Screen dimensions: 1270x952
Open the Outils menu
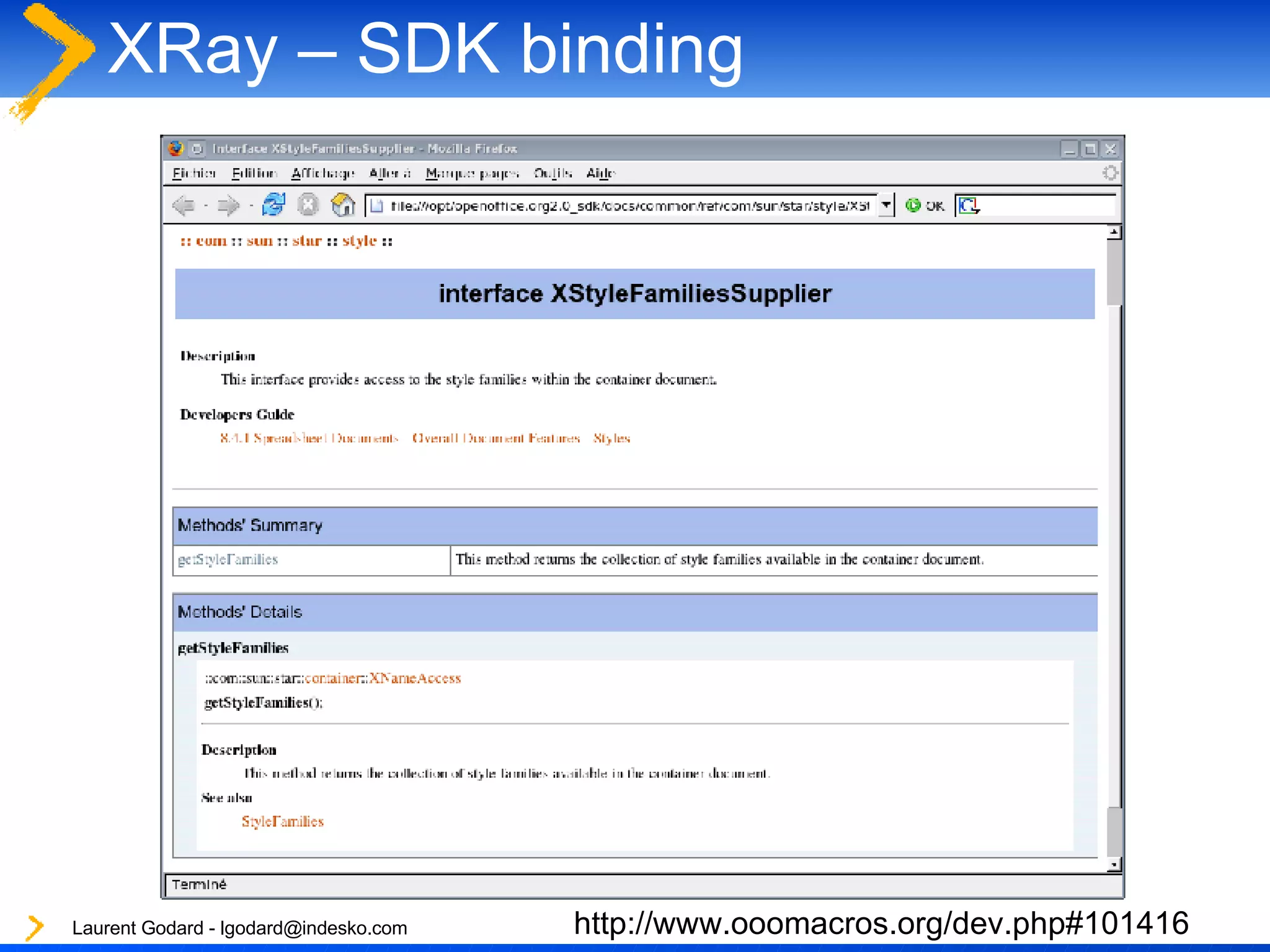(x=553, y=174)
